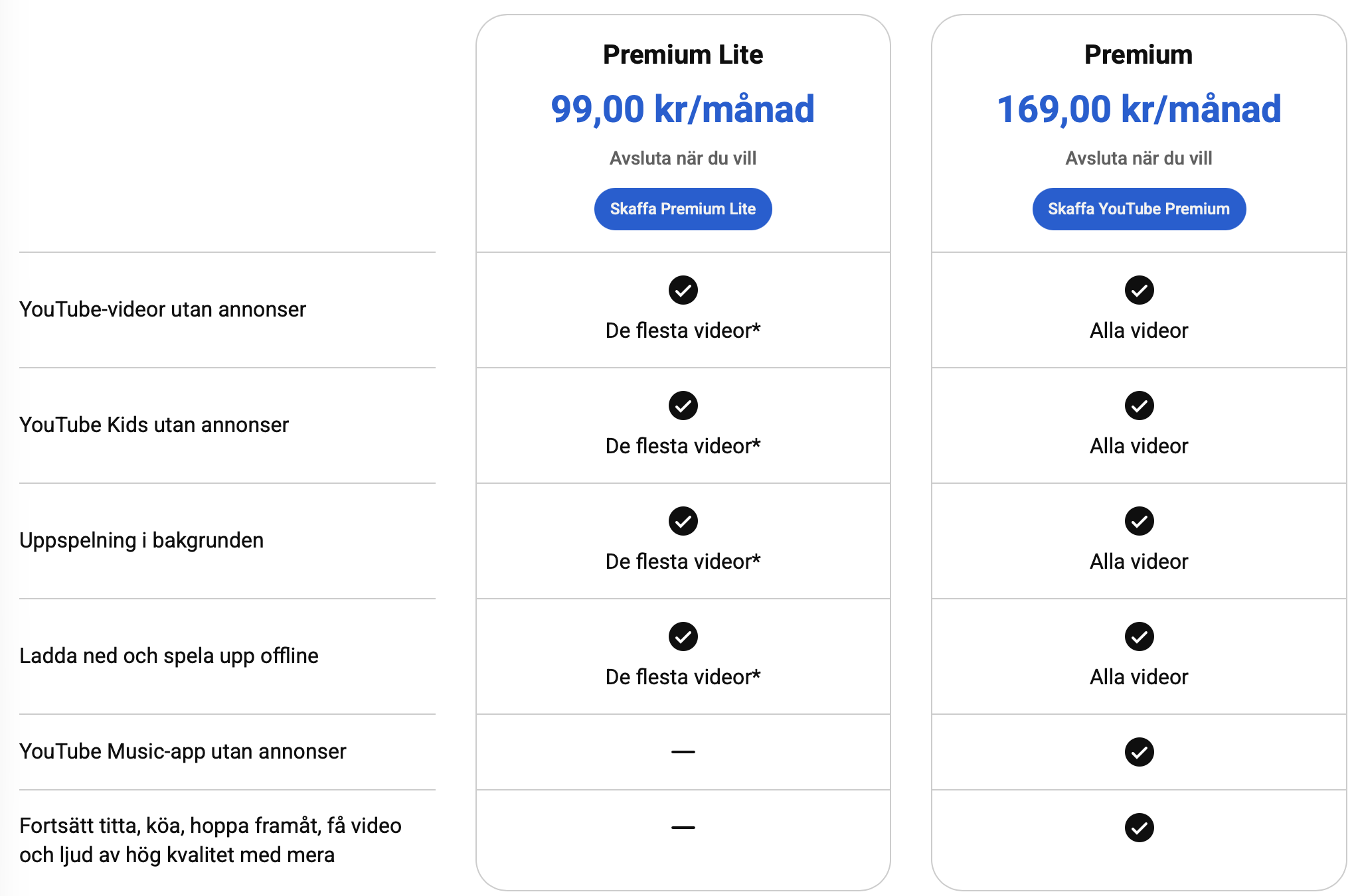Click Premium checkmark for Fortsätt titta row
Image resolution: width=1356 pixels, height=896 pixels.
point(1140,828)
